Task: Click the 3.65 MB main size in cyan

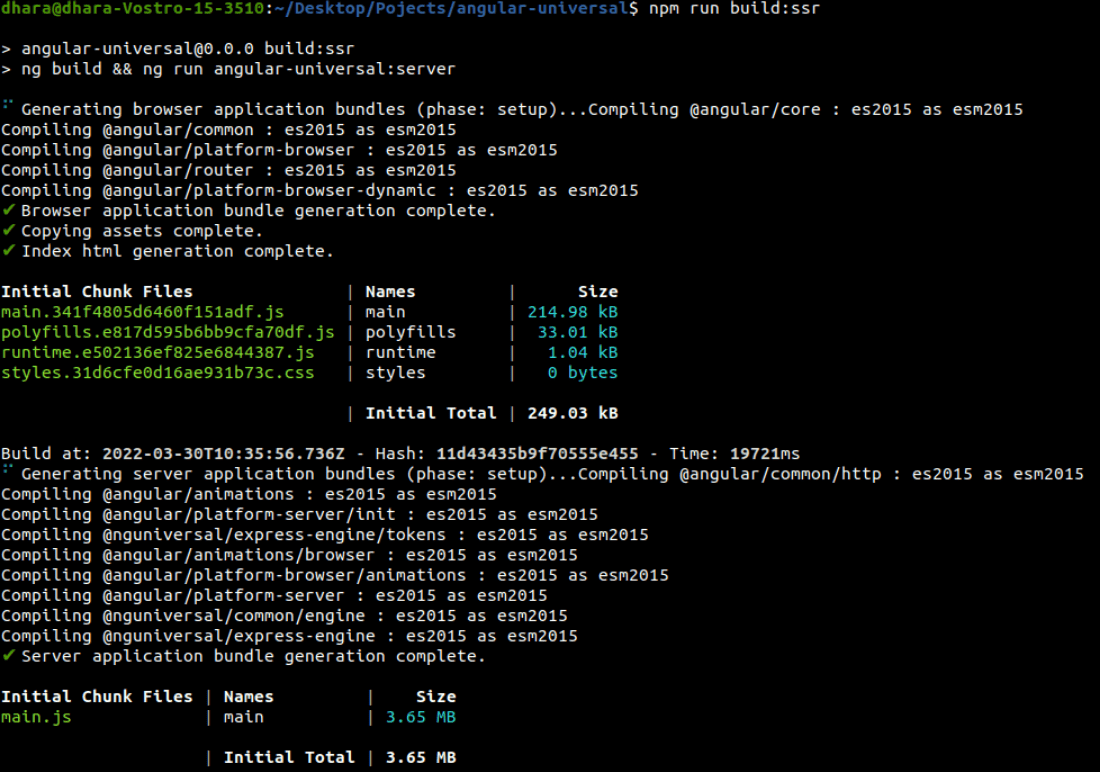Action: 421,717
